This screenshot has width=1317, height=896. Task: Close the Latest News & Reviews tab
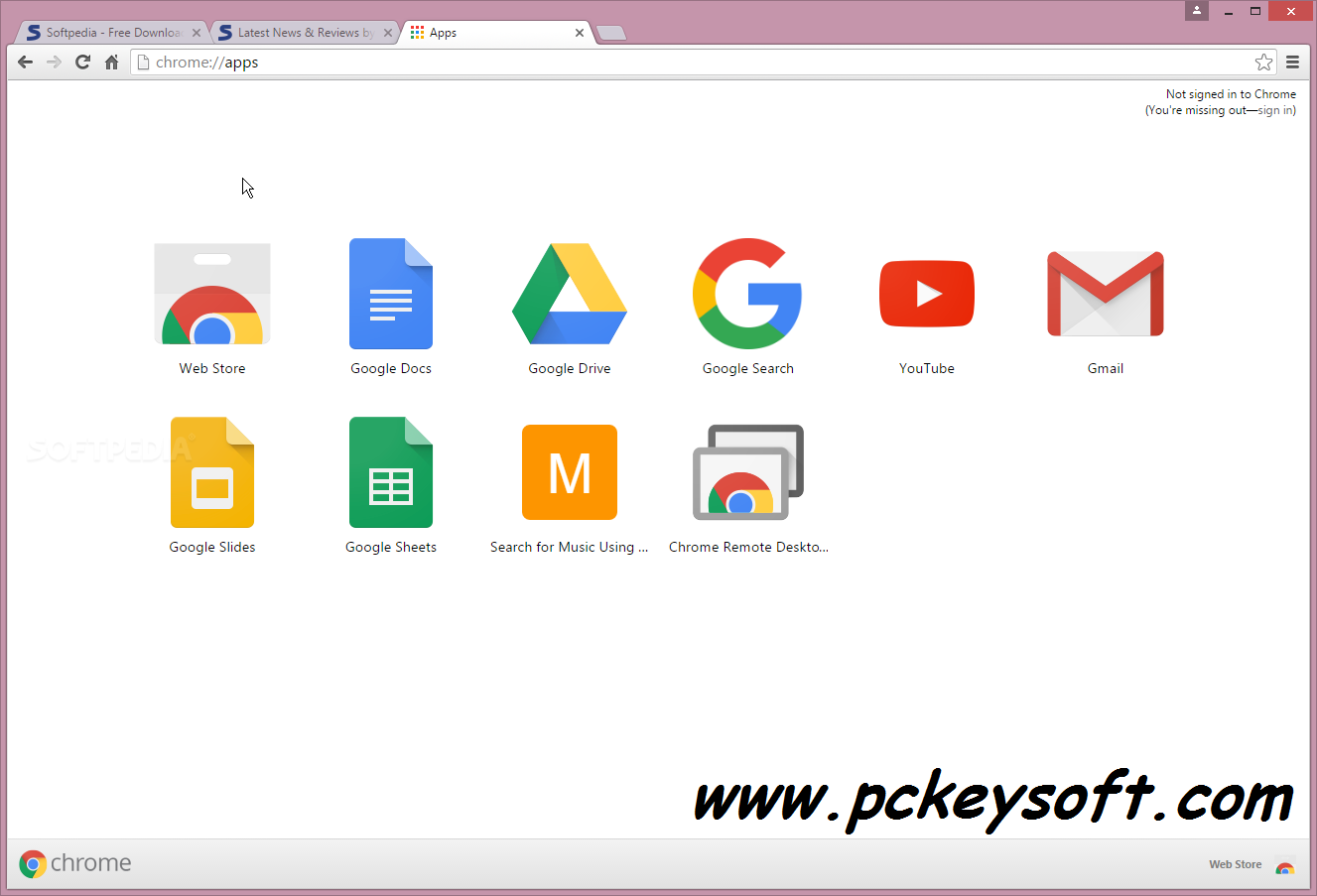point(388,33)
